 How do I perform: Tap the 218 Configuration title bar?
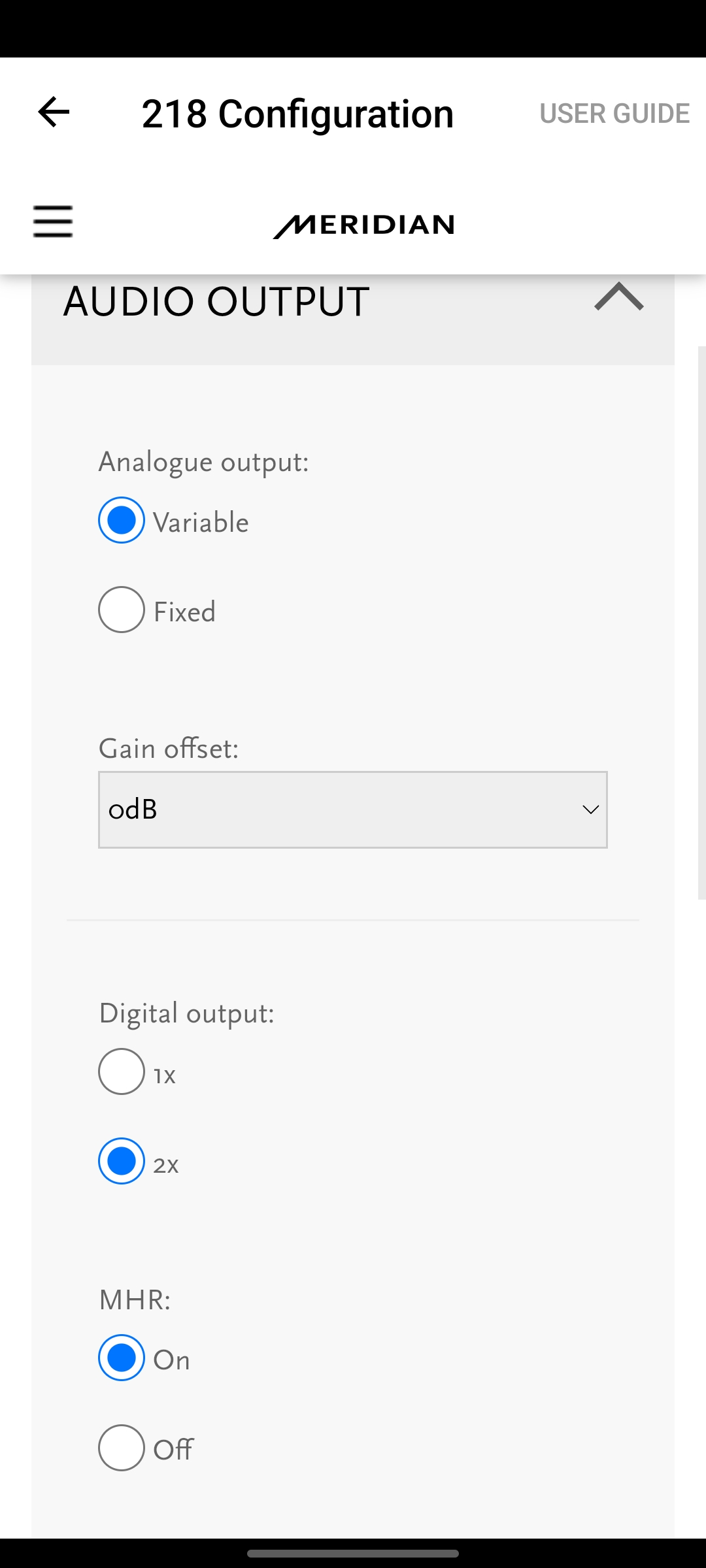click(298, 112)
